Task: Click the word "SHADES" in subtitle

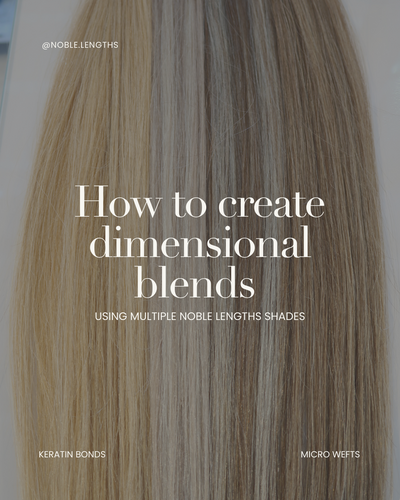Action: pos(285,316)
